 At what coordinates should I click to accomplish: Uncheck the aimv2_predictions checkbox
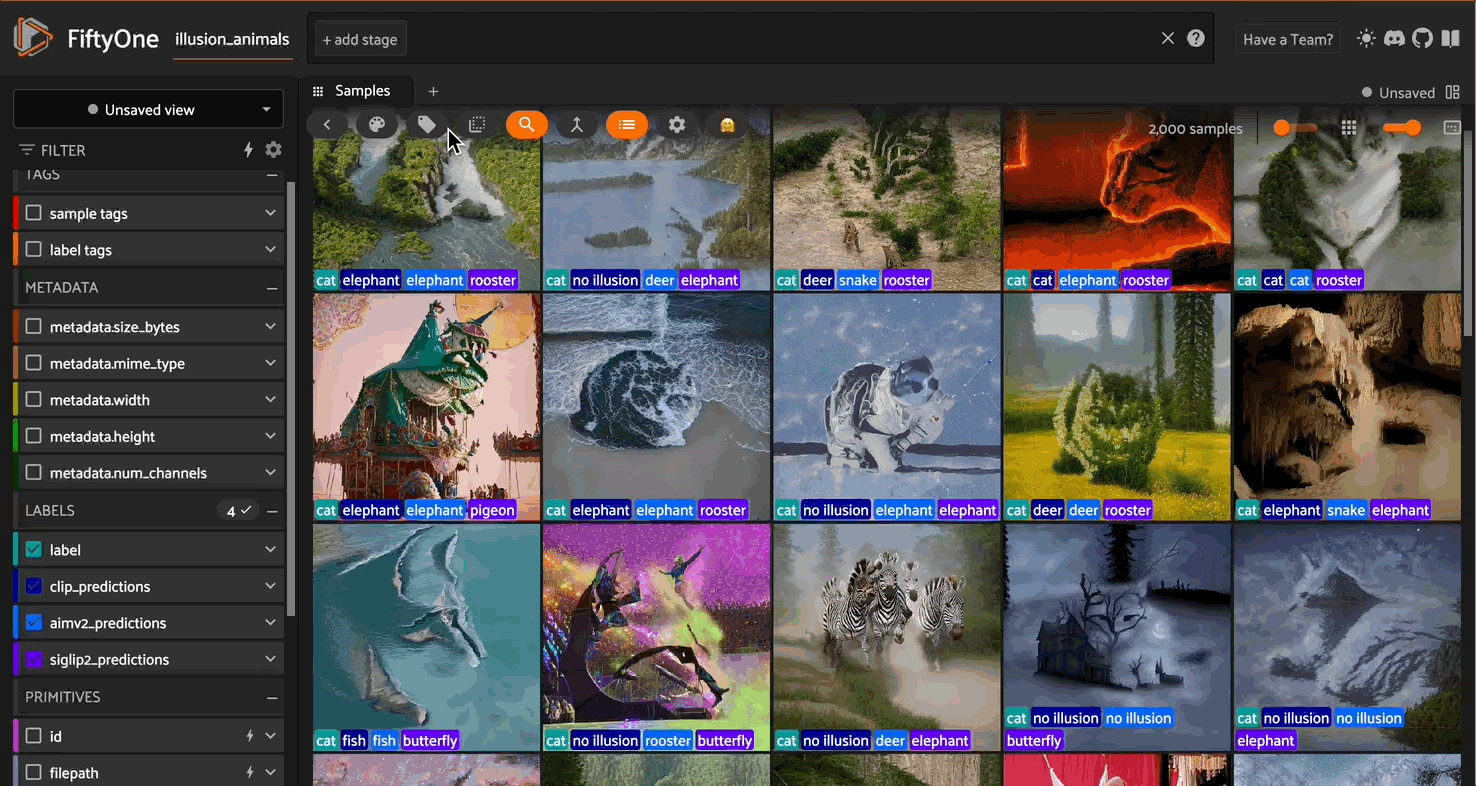[x=34, y=623]
